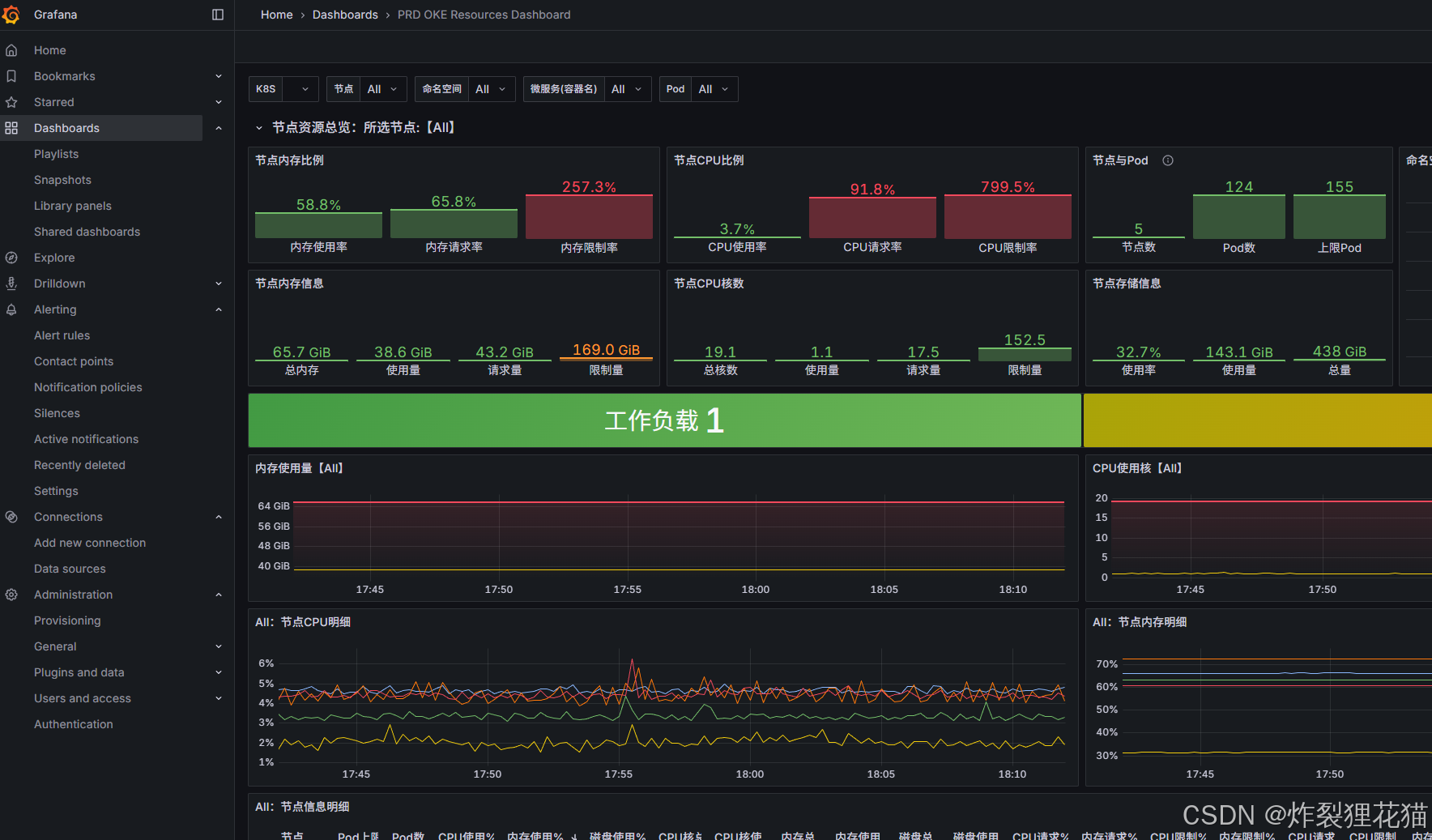
Task: Expand the General submenu chevron
Action: pyautogui.click(x=219, y=646)
